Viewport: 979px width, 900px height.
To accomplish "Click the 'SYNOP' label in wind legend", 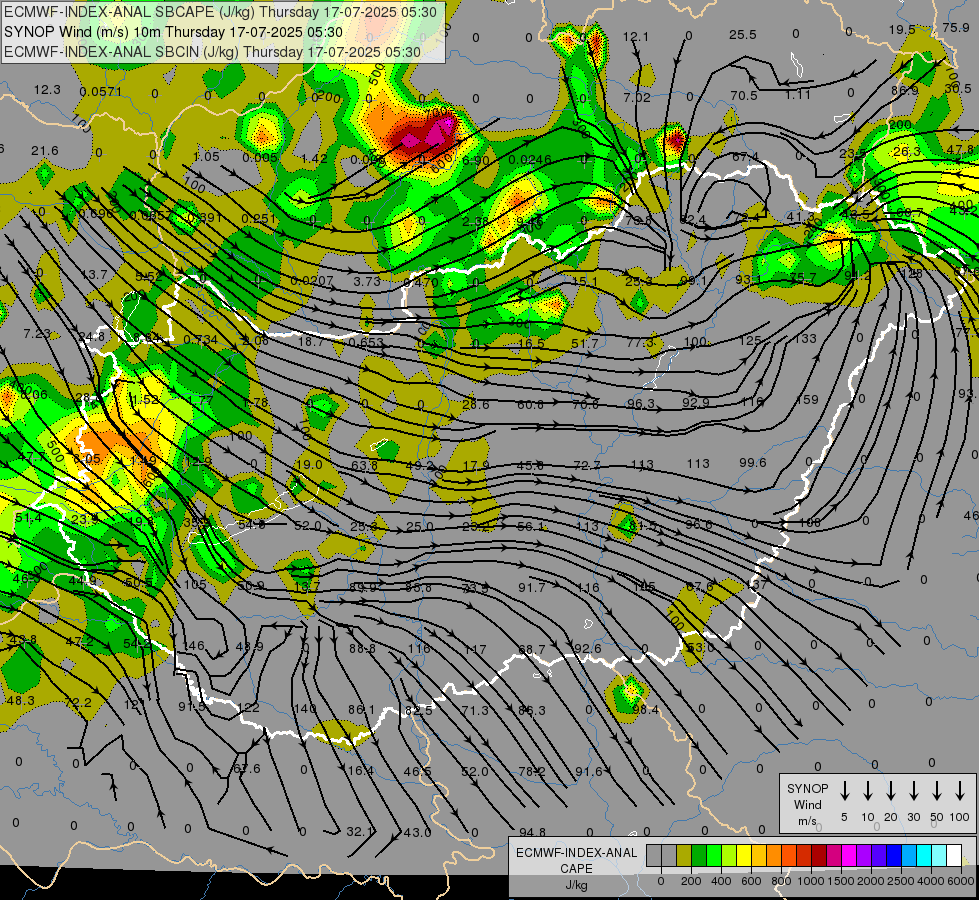I will [x=807, y=788].
